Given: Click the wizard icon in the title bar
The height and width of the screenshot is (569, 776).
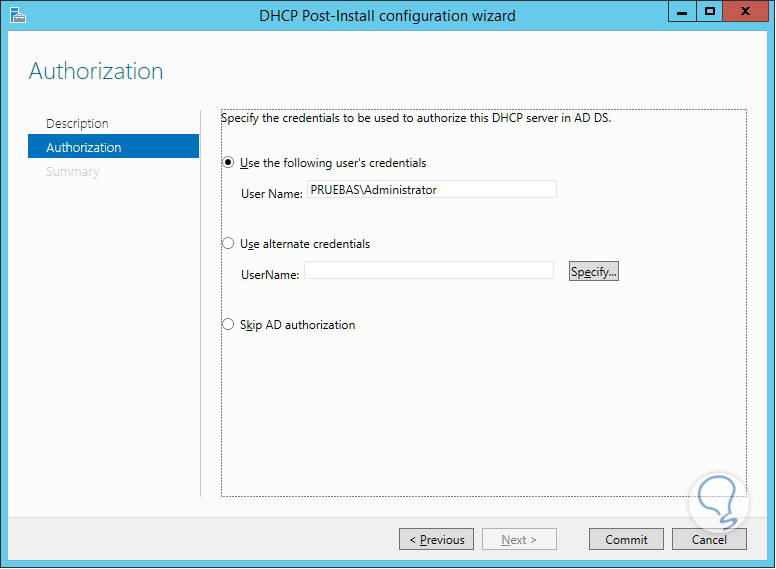Looking at the screenshot, I should [x=16, y=15].
